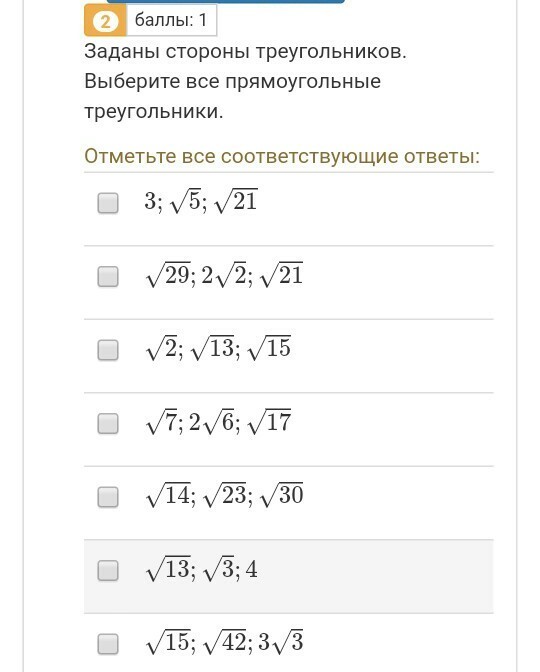540x672 pixels.
Task: Check the box for 3; √5; √21
Action: 108,203
